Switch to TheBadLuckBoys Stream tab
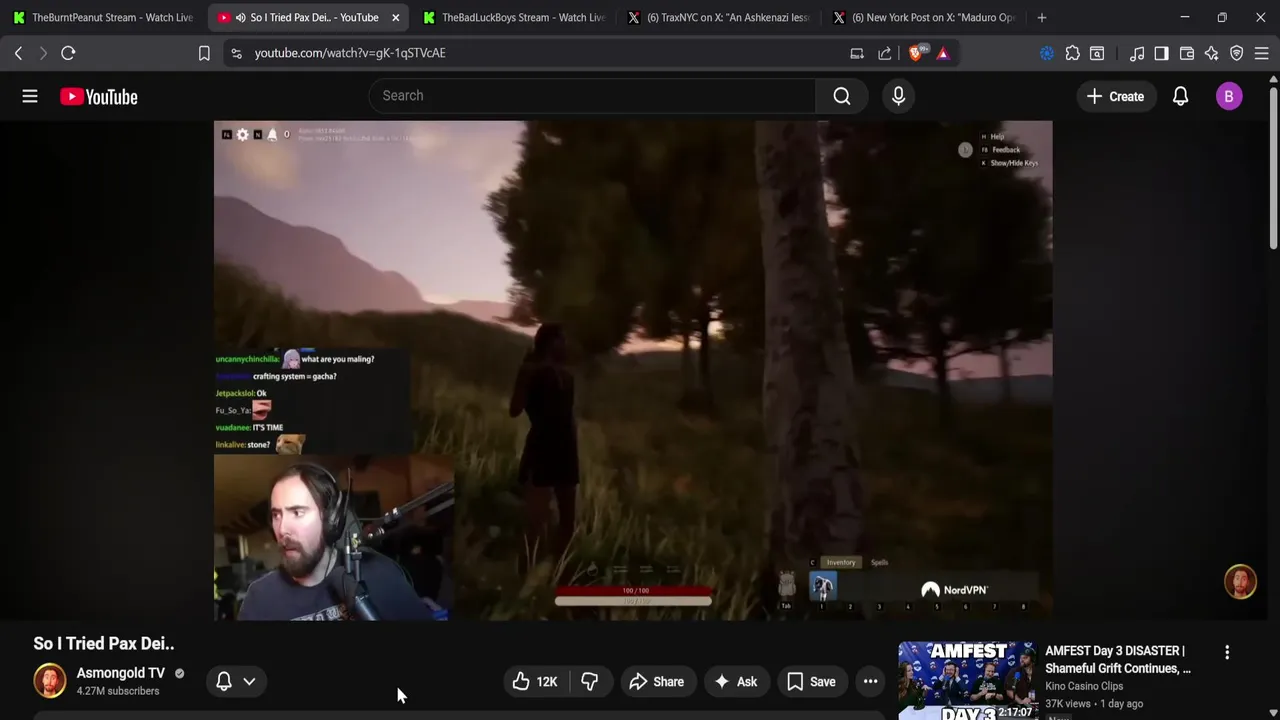The width and height of the screenshot is (1280, 720). coord(514,17)
